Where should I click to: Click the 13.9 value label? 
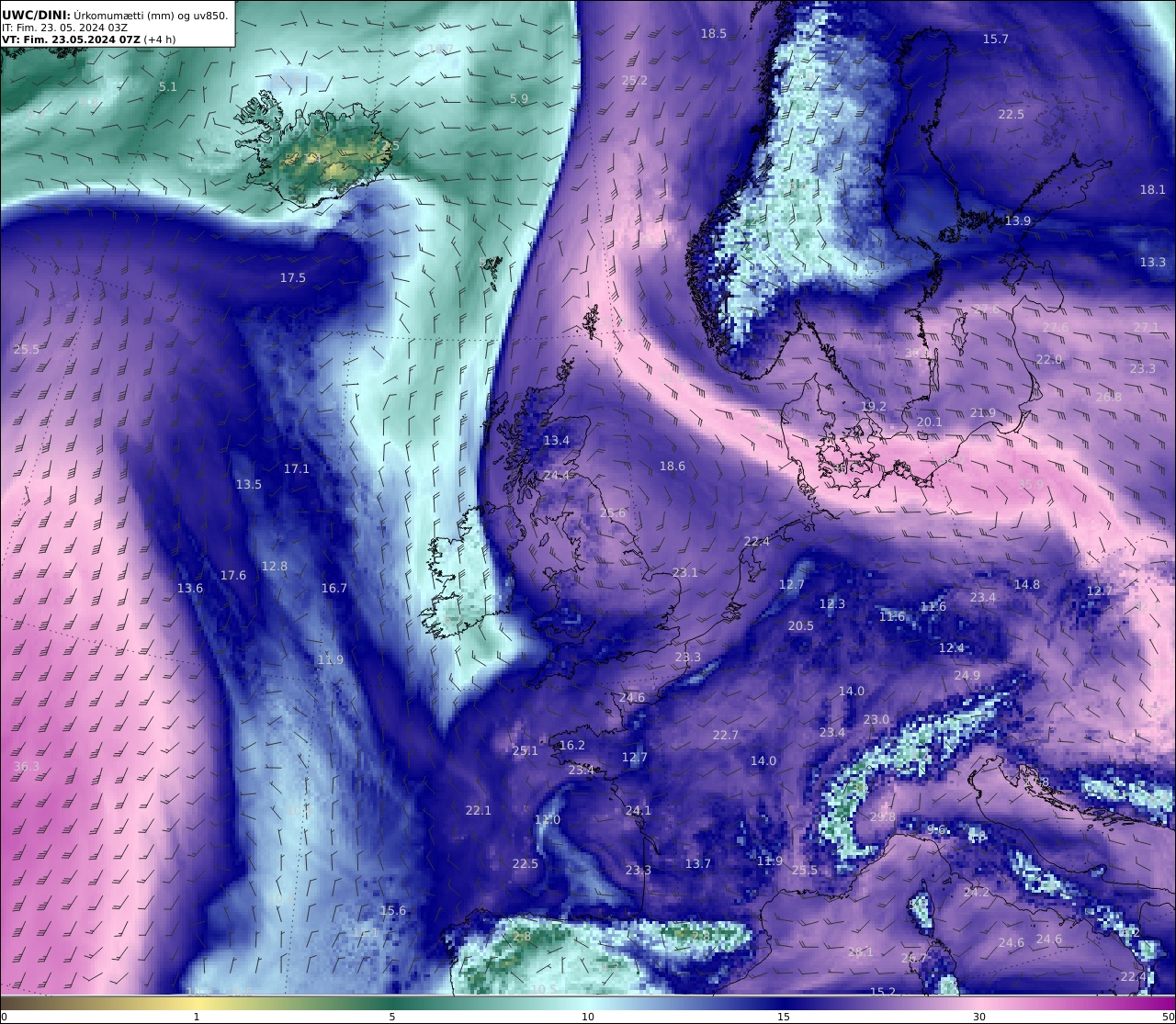[x=1018, y=220]
